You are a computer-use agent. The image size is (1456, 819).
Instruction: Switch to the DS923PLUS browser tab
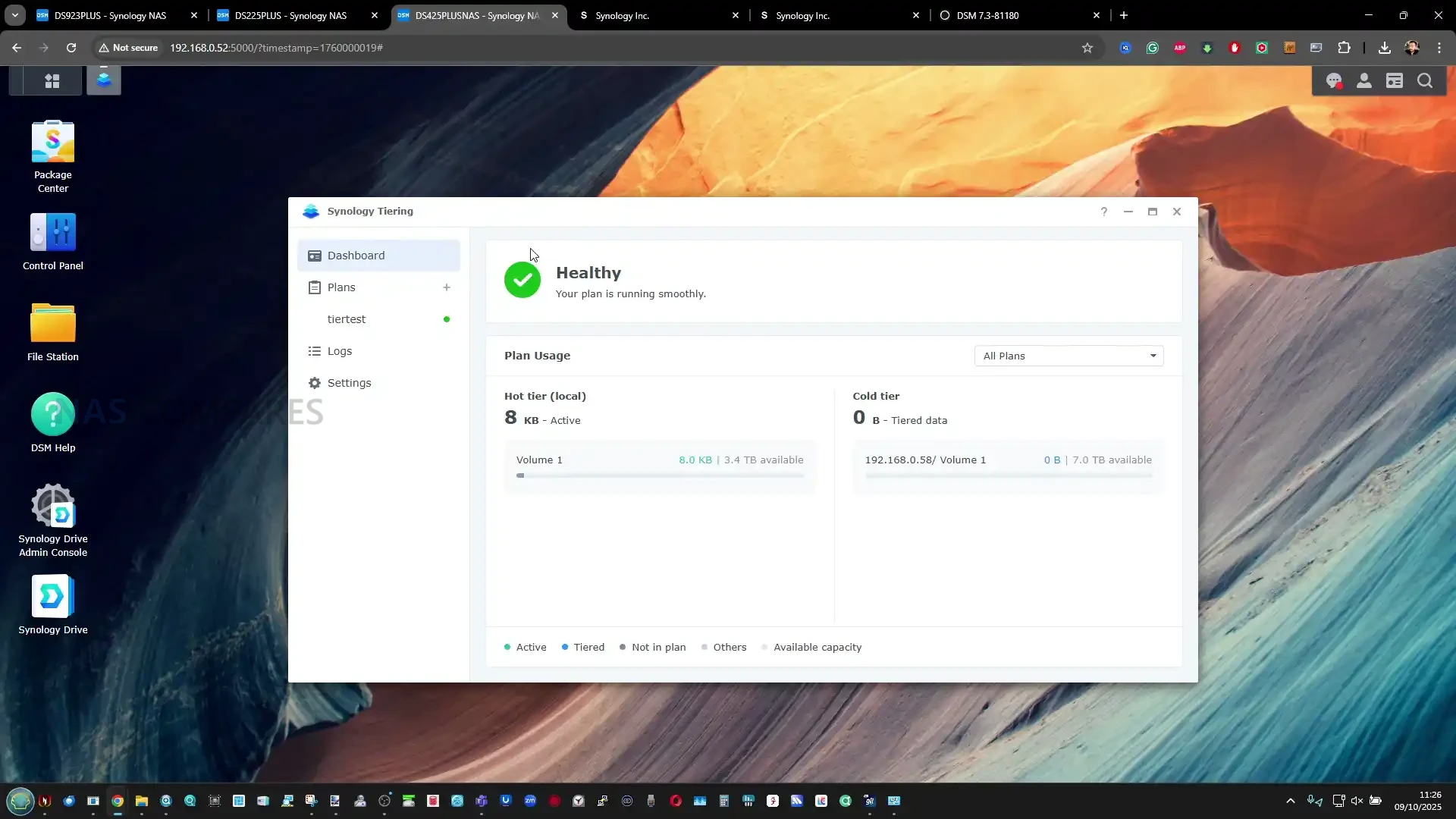110,15
